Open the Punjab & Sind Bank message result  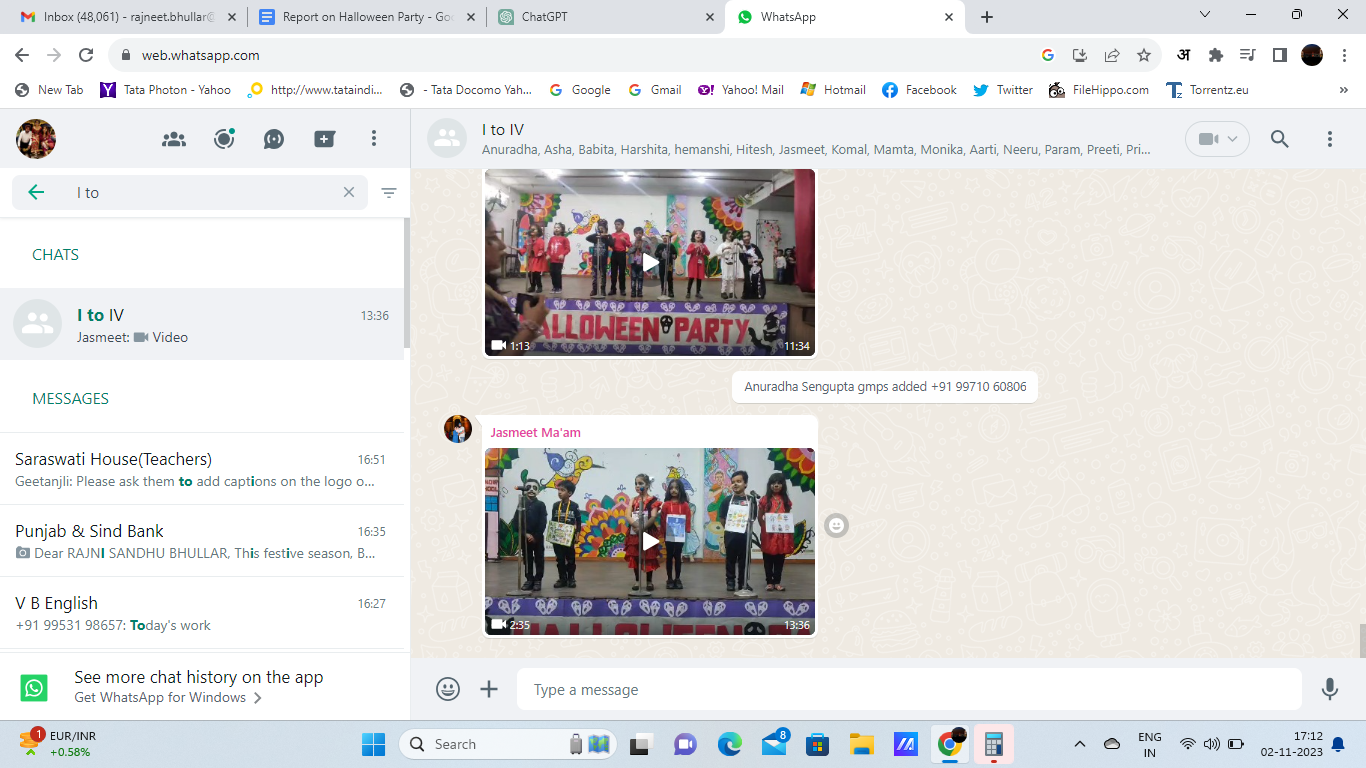tap(202, 541)
